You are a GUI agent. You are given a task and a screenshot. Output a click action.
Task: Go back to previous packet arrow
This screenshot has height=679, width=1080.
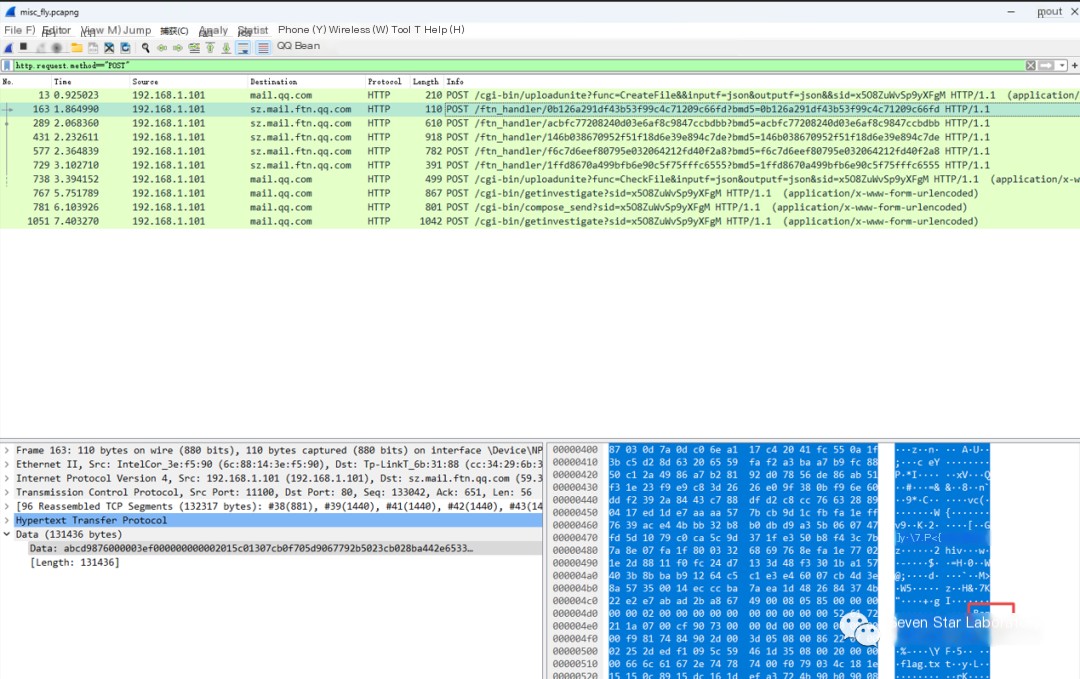[x=162, y=48]
